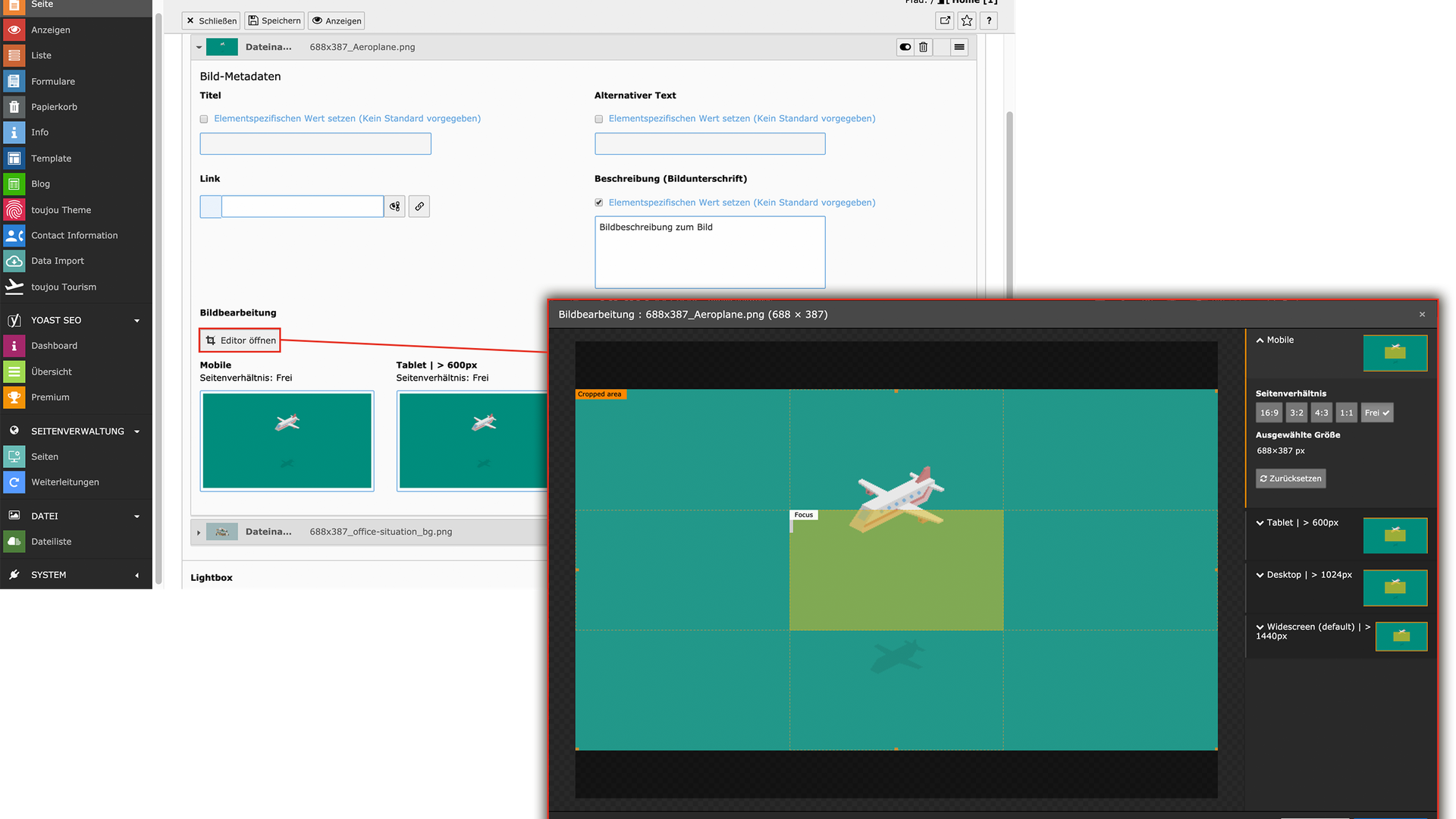The image size is (1456, 819).
Task: Select the 1:1 aspect ratio option
Action: pyautogui.click(x=1346, y=413)
